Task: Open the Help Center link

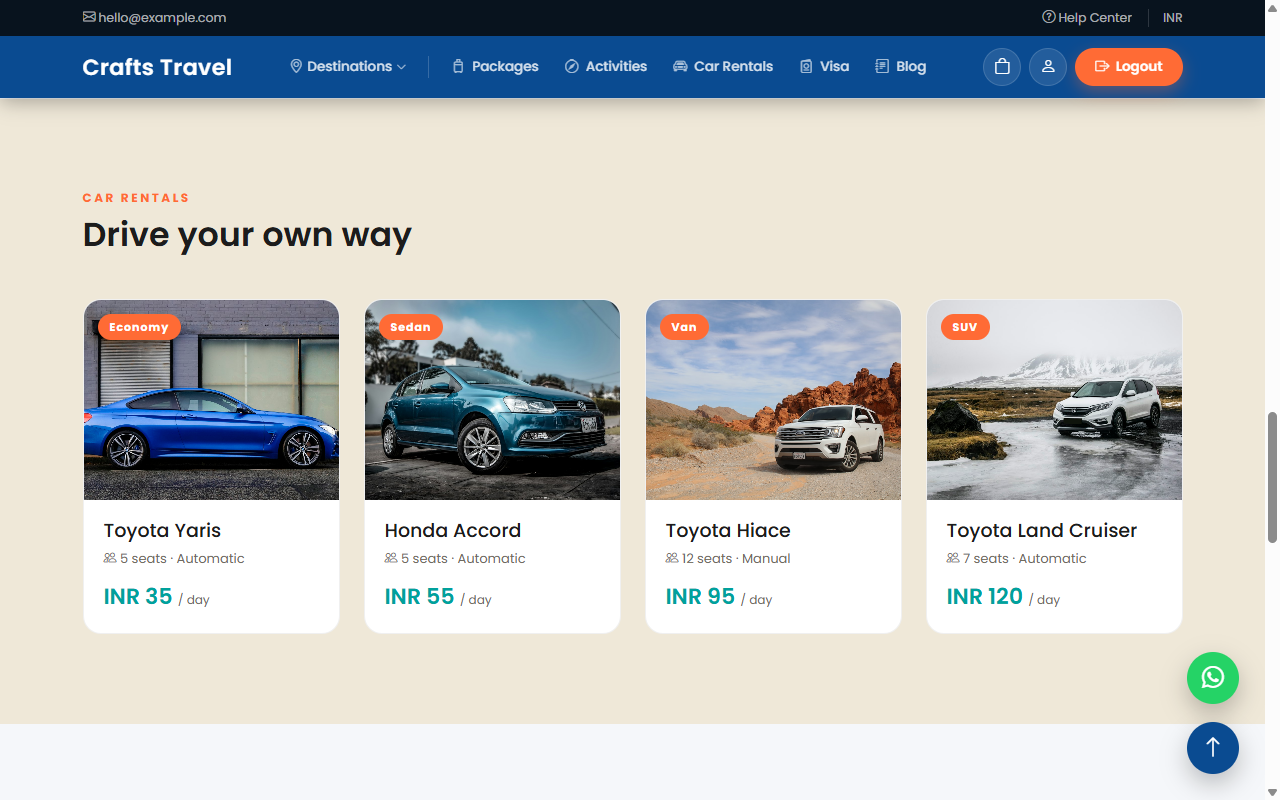Action: pos(1087,17)
